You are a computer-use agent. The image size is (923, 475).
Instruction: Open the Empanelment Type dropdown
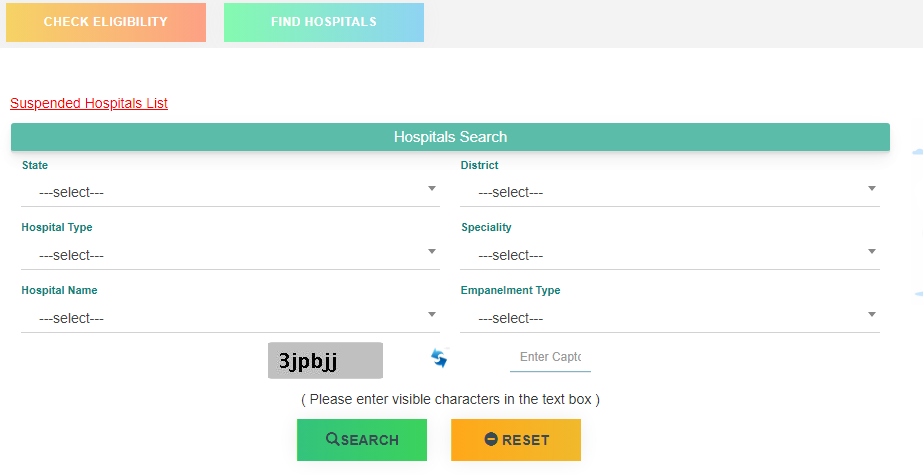[x=670, y=318]
